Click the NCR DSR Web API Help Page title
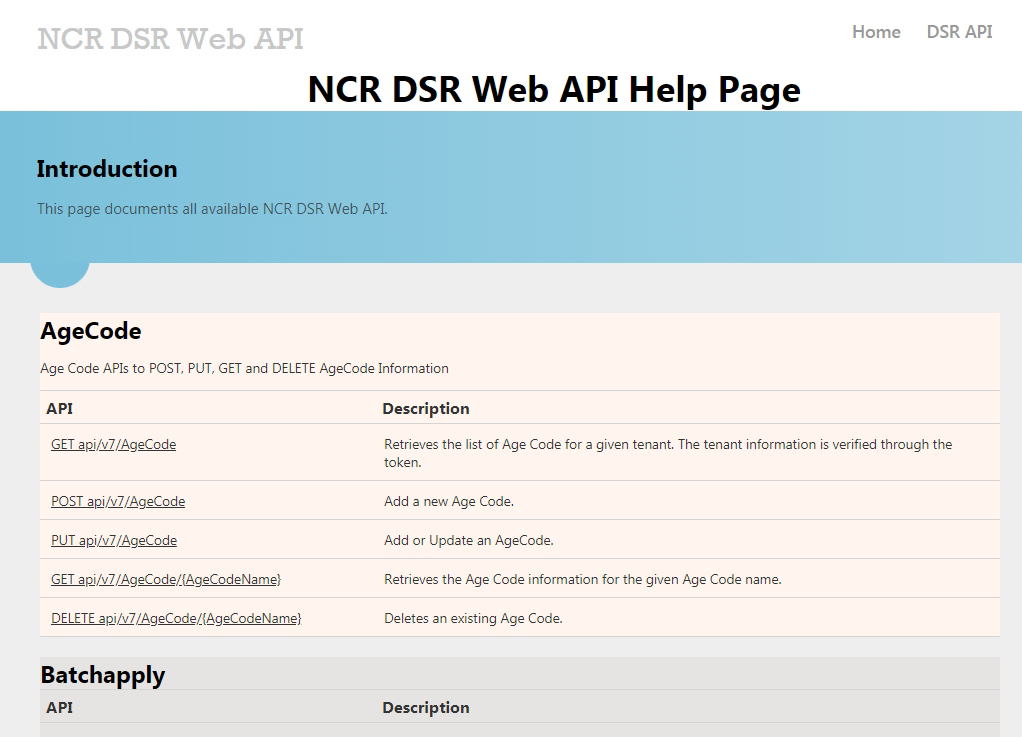The width and height of the screenshot is (1022, 737). pyautogui.click(x=554, y=89)
